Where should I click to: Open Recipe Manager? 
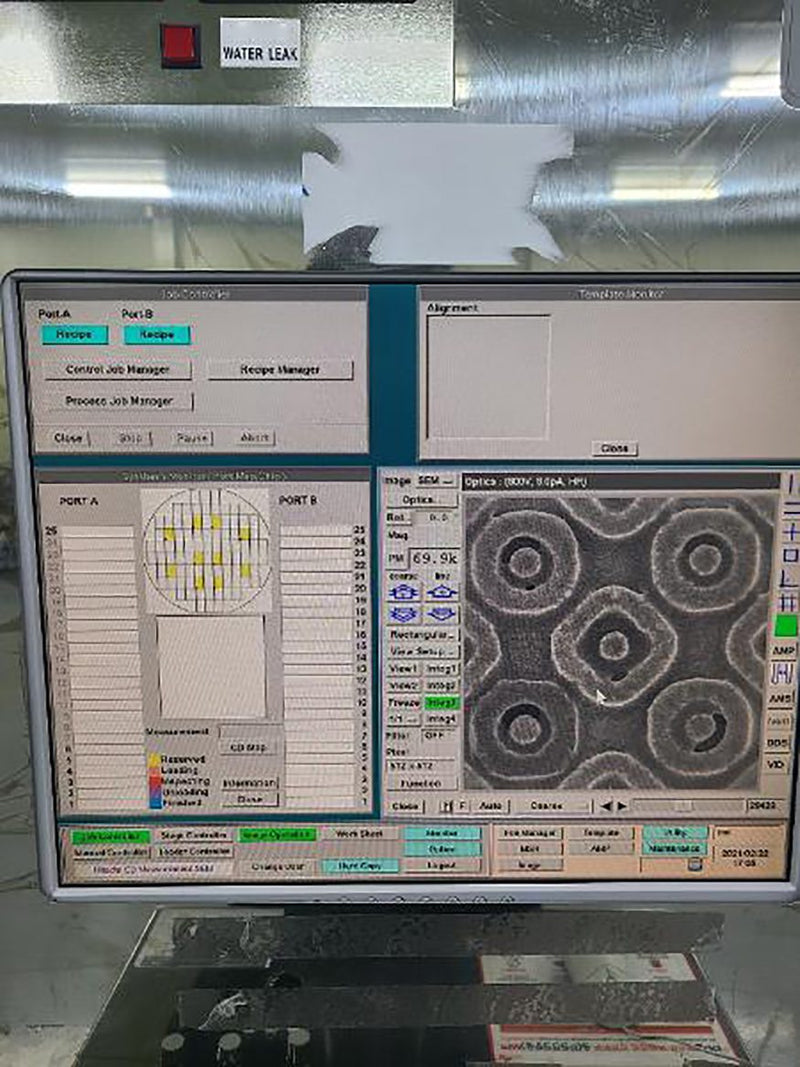coord(280,370)
